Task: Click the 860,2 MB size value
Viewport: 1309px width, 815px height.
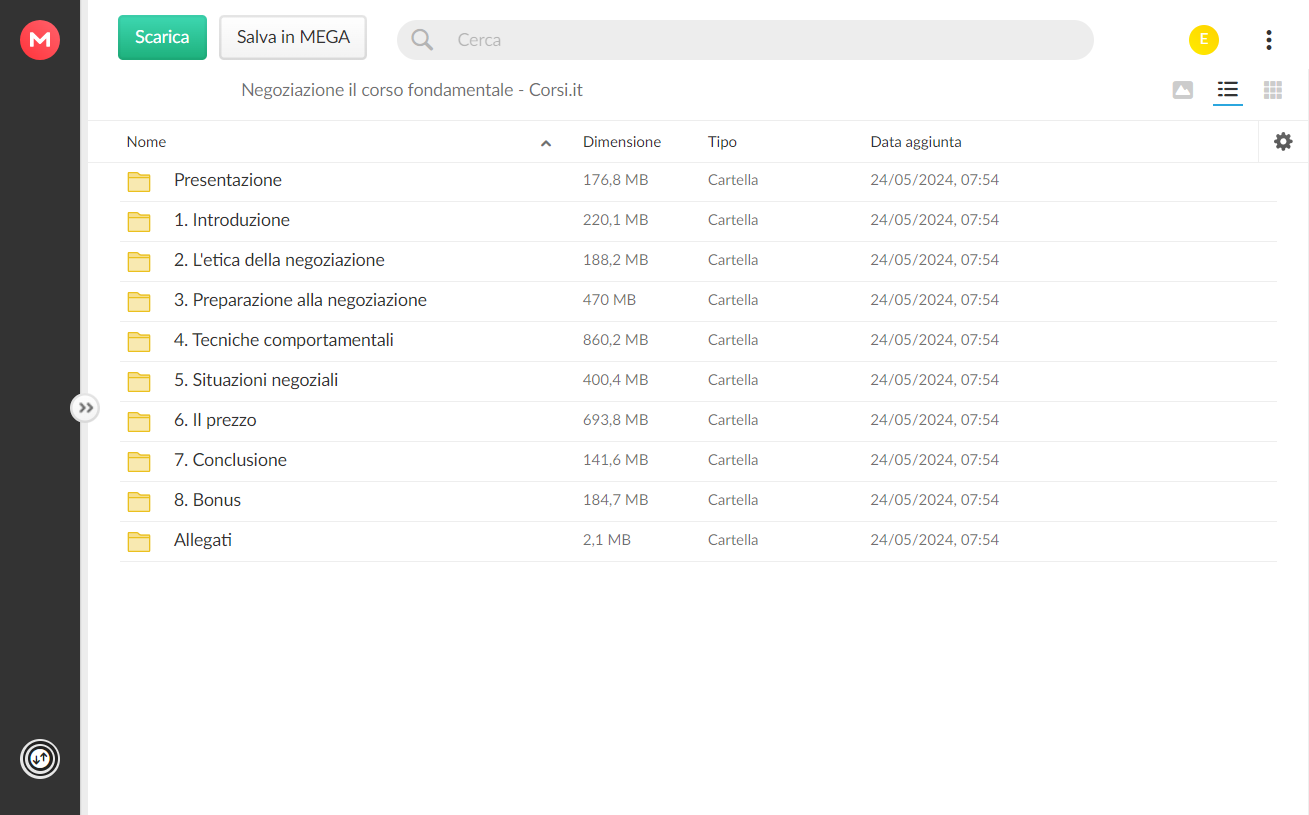Action: (x=616, y=340)
